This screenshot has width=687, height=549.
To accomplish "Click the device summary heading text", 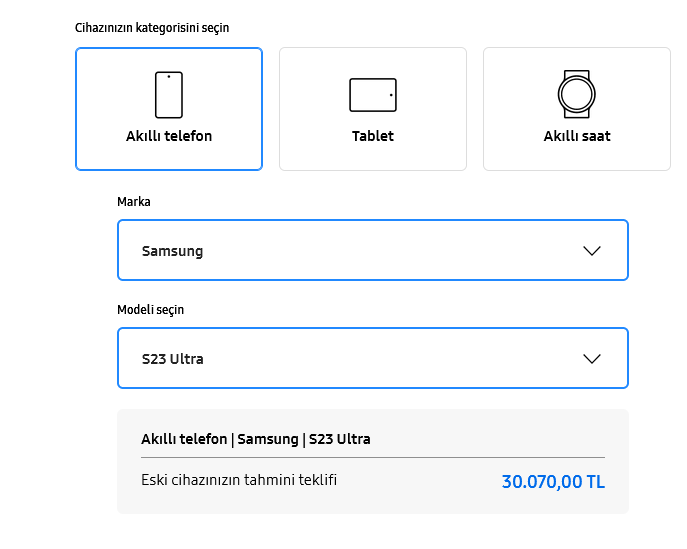I will click(x=256, y=439).
